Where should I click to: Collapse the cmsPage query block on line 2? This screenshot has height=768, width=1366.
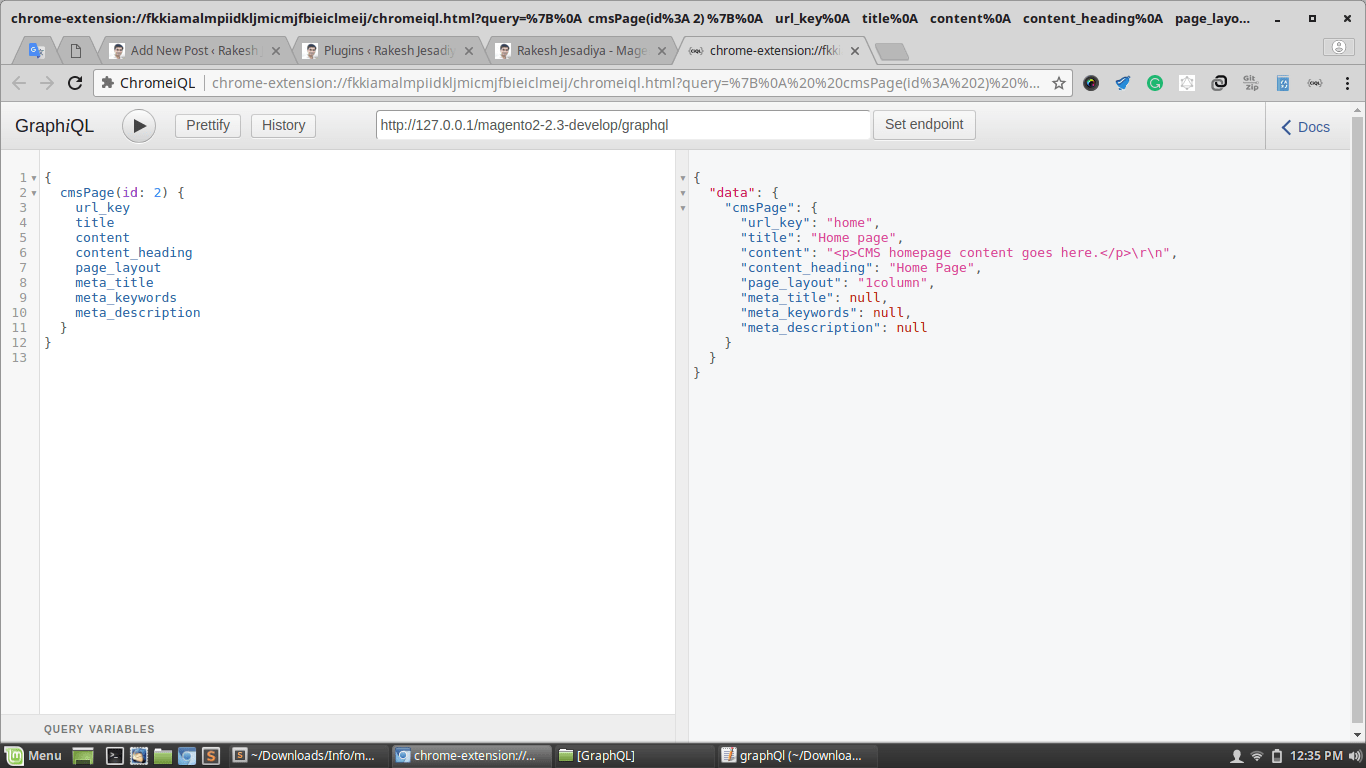tap(35, 192)
